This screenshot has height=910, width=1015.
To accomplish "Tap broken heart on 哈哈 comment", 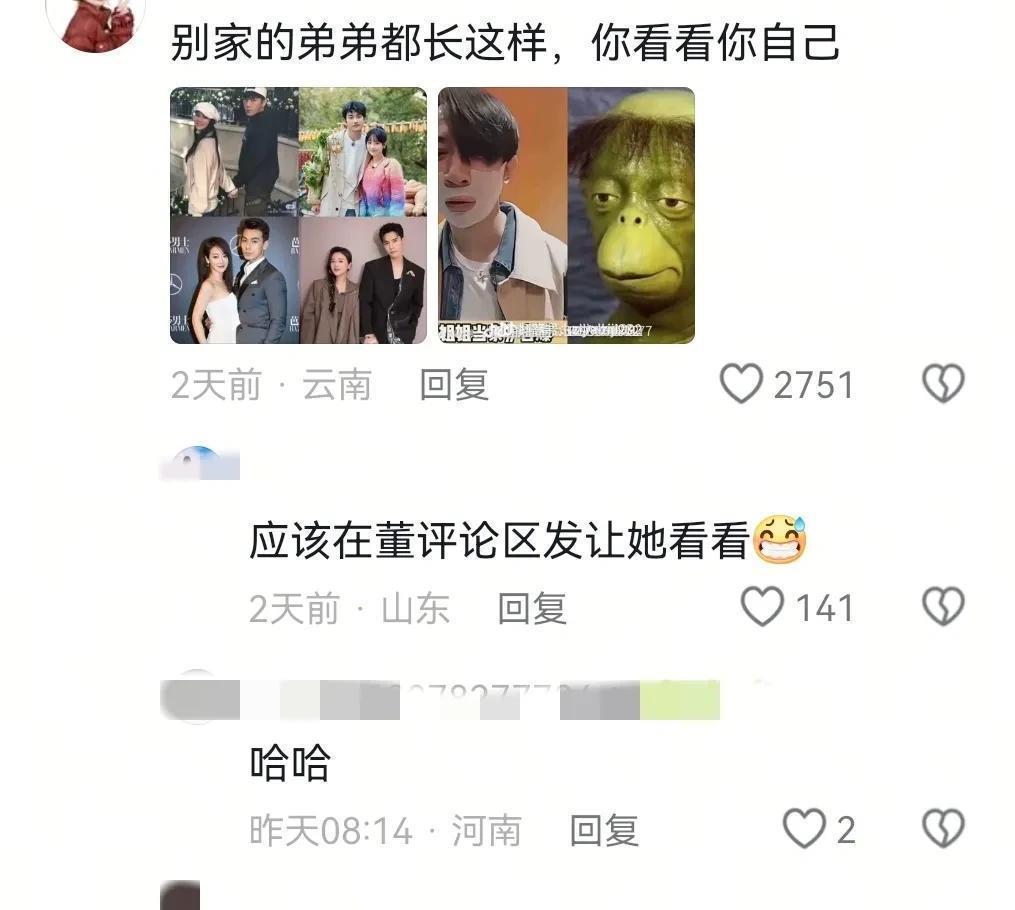I will click(x=942, y=828).
